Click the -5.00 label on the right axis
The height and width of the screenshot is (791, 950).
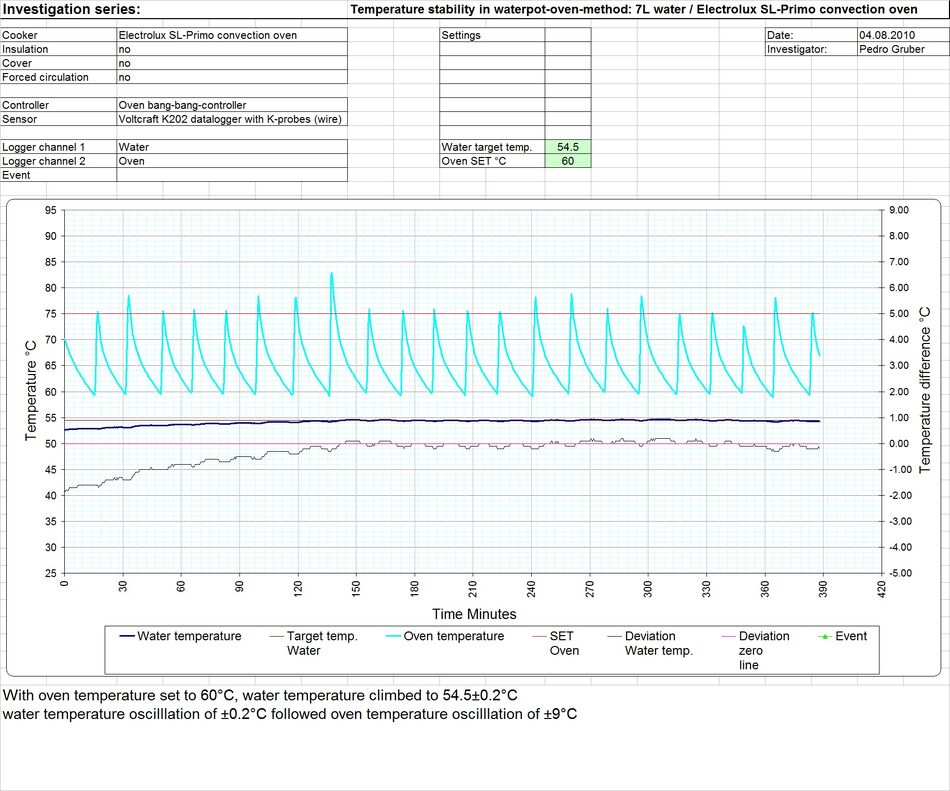pos(899,573)
